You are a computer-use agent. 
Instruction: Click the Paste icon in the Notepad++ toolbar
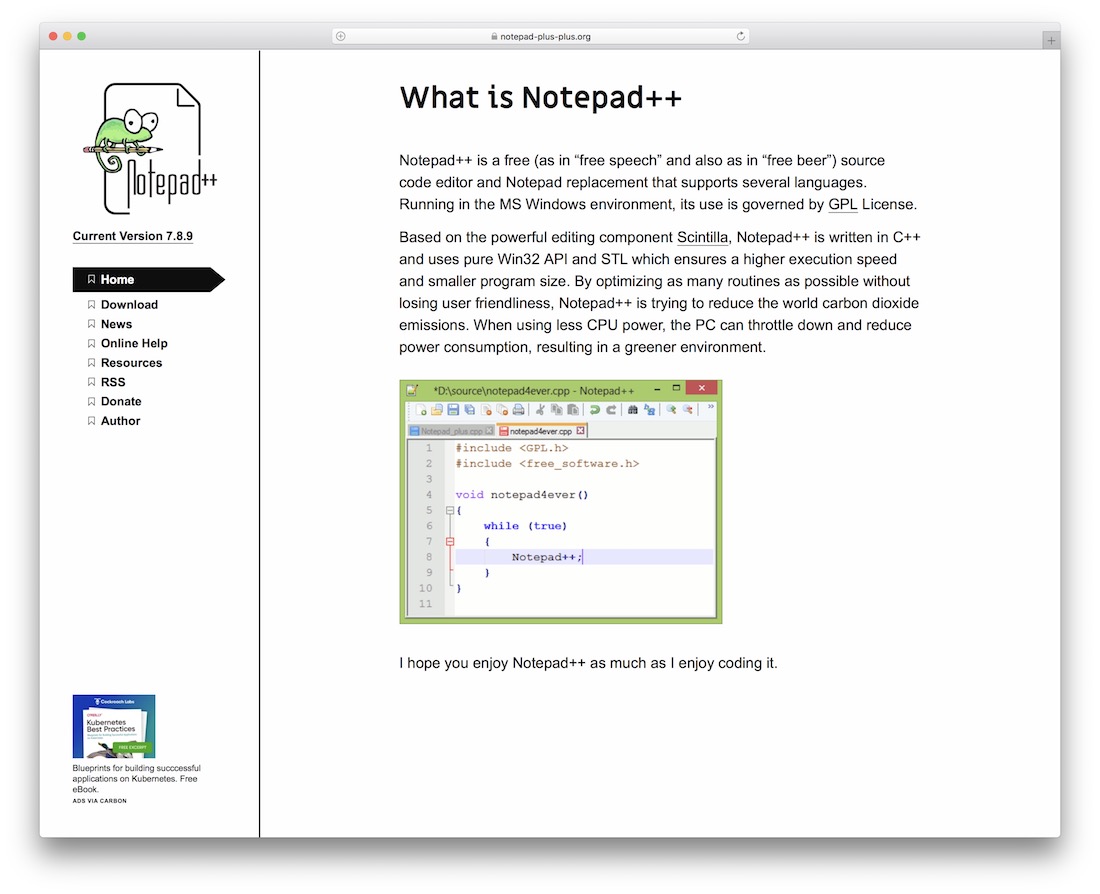(x=572, y=410)
